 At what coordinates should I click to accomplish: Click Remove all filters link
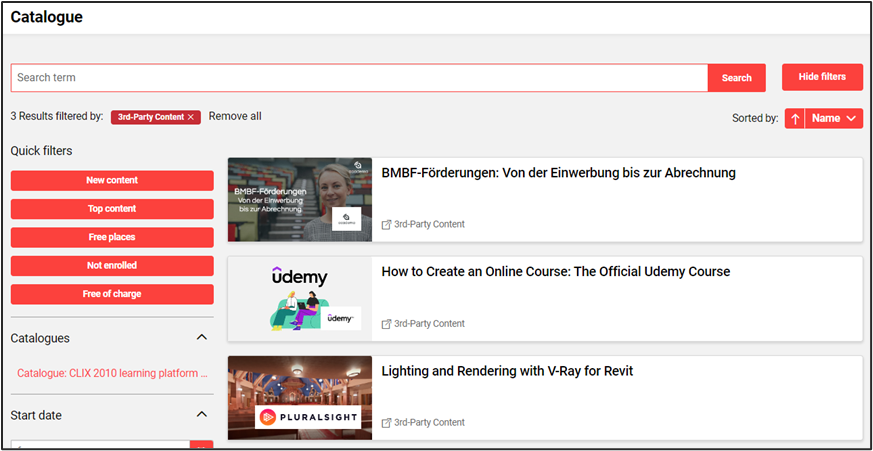235,116
